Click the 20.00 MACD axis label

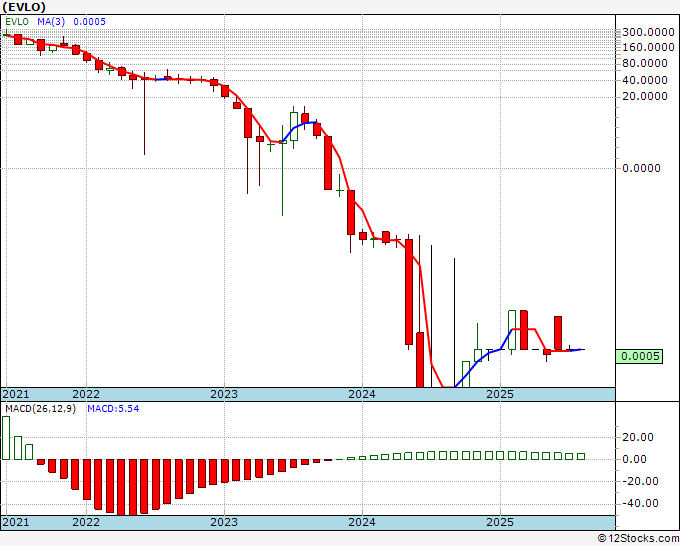[638, 437]
